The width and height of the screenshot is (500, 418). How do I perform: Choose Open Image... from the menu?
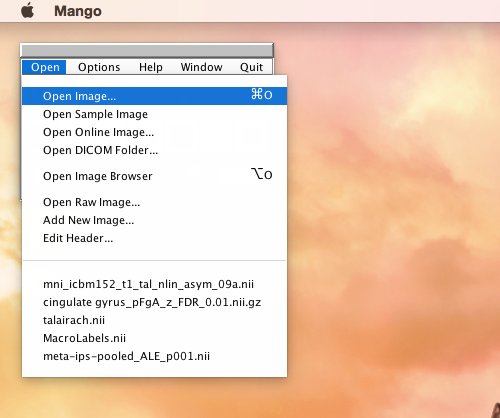click(154, 96)
